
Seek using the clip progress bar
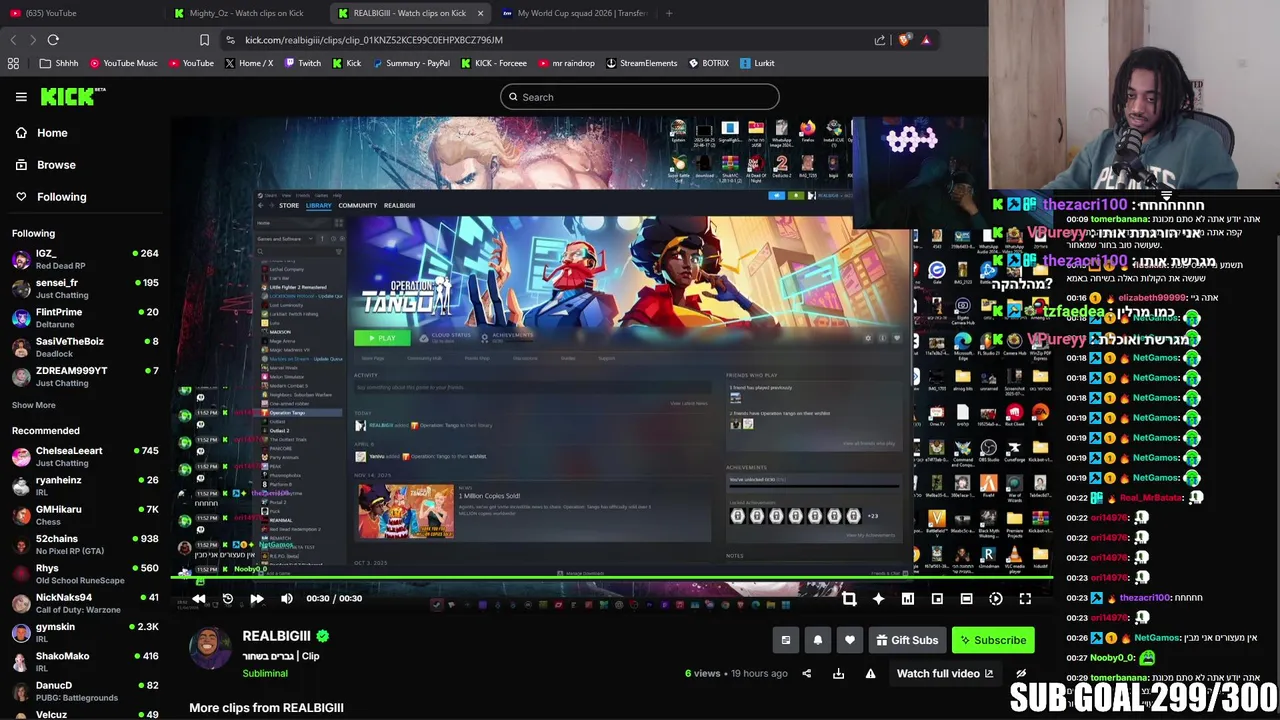pyautogui.click(x=613, y=578)
